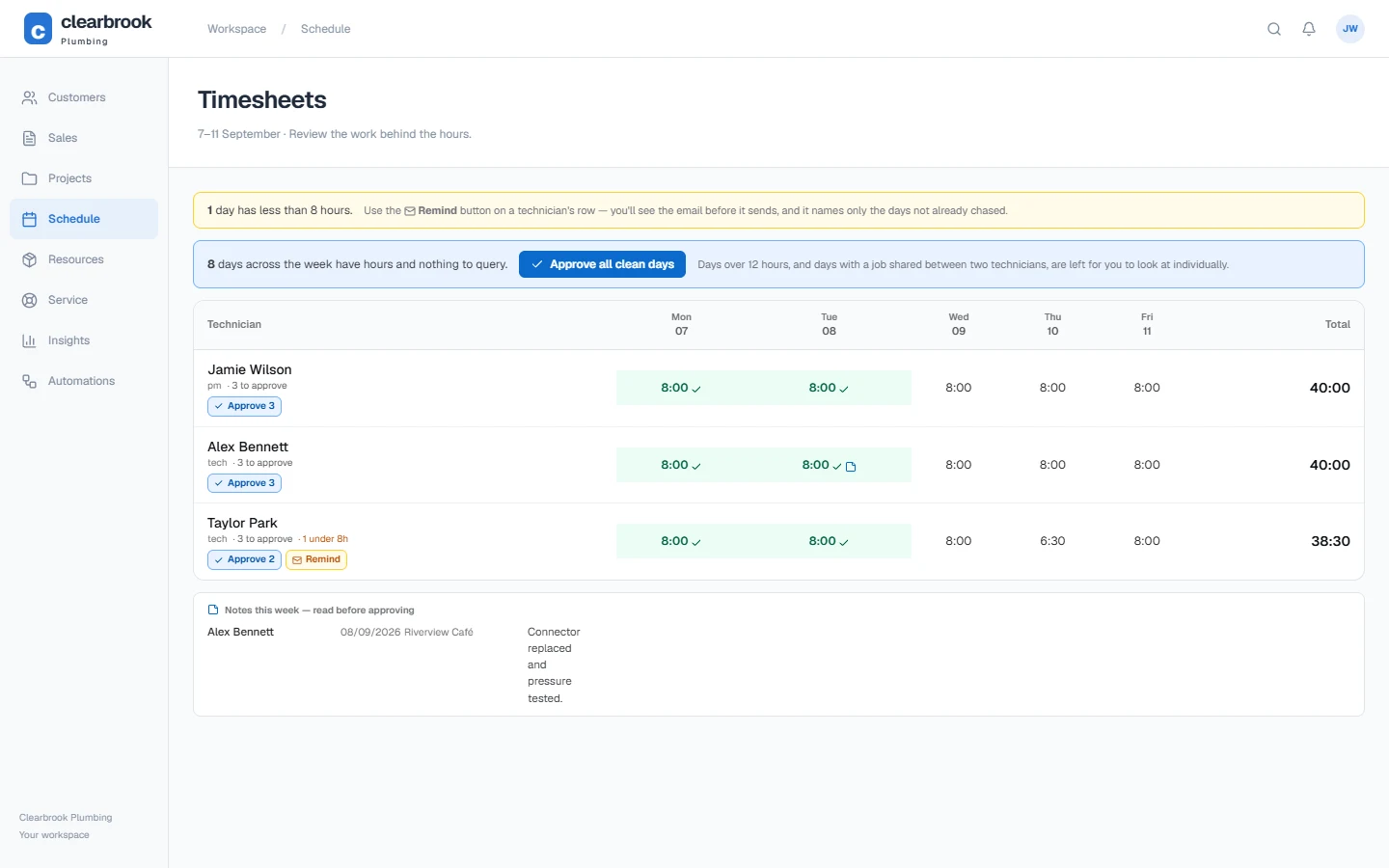
Task: Click the Projects folder icon
Action: [30, 178]
